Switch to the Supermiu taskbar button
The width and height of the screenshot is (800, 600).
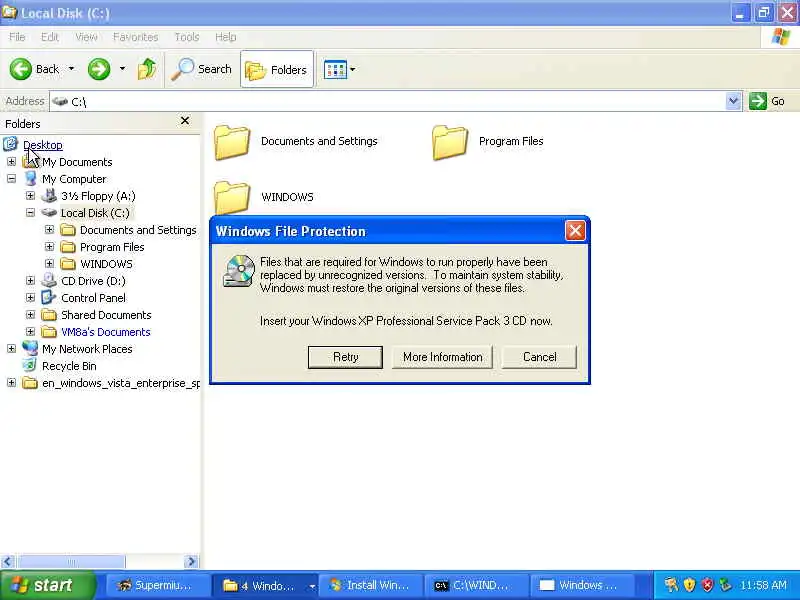coord(158,585)
